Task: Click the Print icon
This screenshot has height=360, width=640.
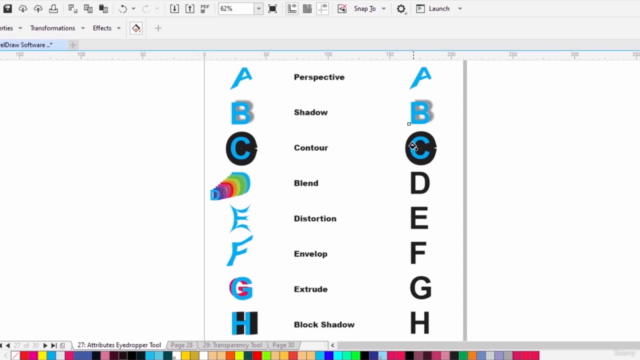Action: click(x=53, y=9)
